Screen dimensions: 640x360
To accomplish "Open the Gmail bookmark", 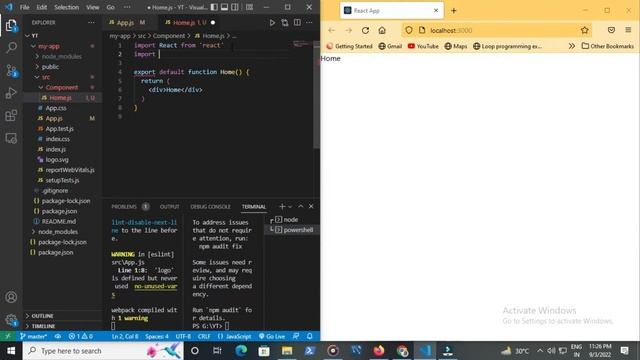I will [390, 46].
